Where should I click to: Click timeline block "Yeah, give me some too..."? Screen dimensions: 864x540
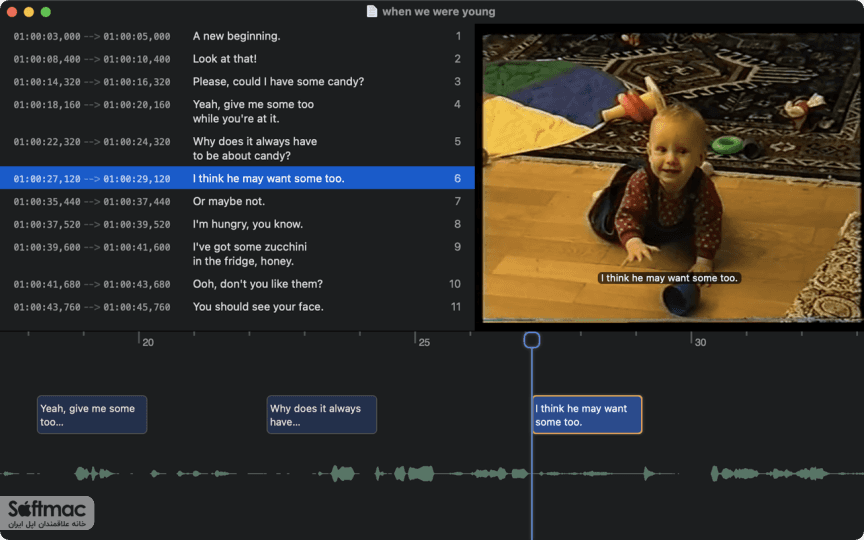click(92, 414)
